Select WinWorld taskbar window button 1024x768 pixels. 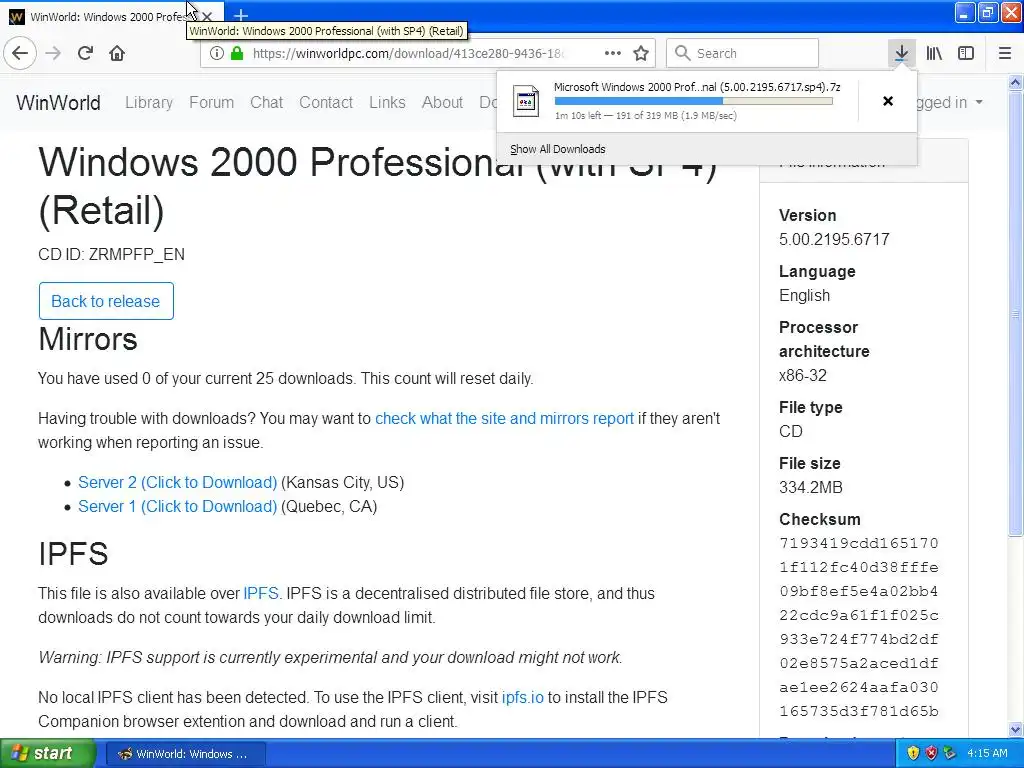[x=185, y=754]
